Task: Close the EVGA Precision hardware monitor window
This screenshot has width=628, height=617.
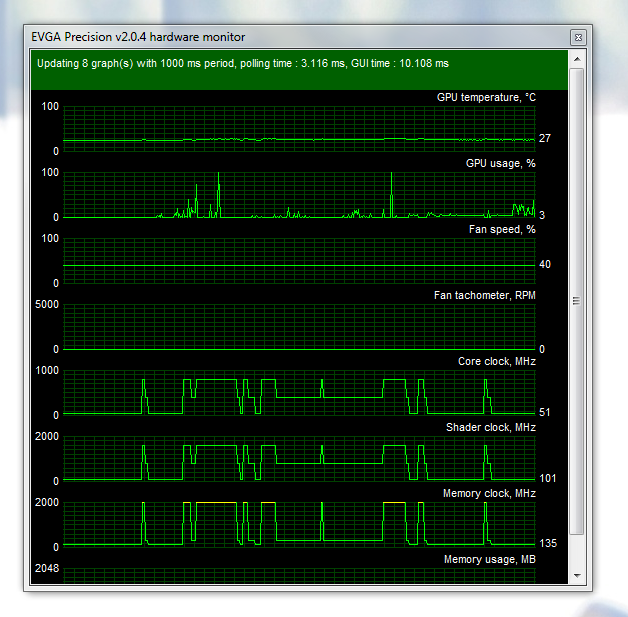Action: pyautogui.click(x=578, y=38)
